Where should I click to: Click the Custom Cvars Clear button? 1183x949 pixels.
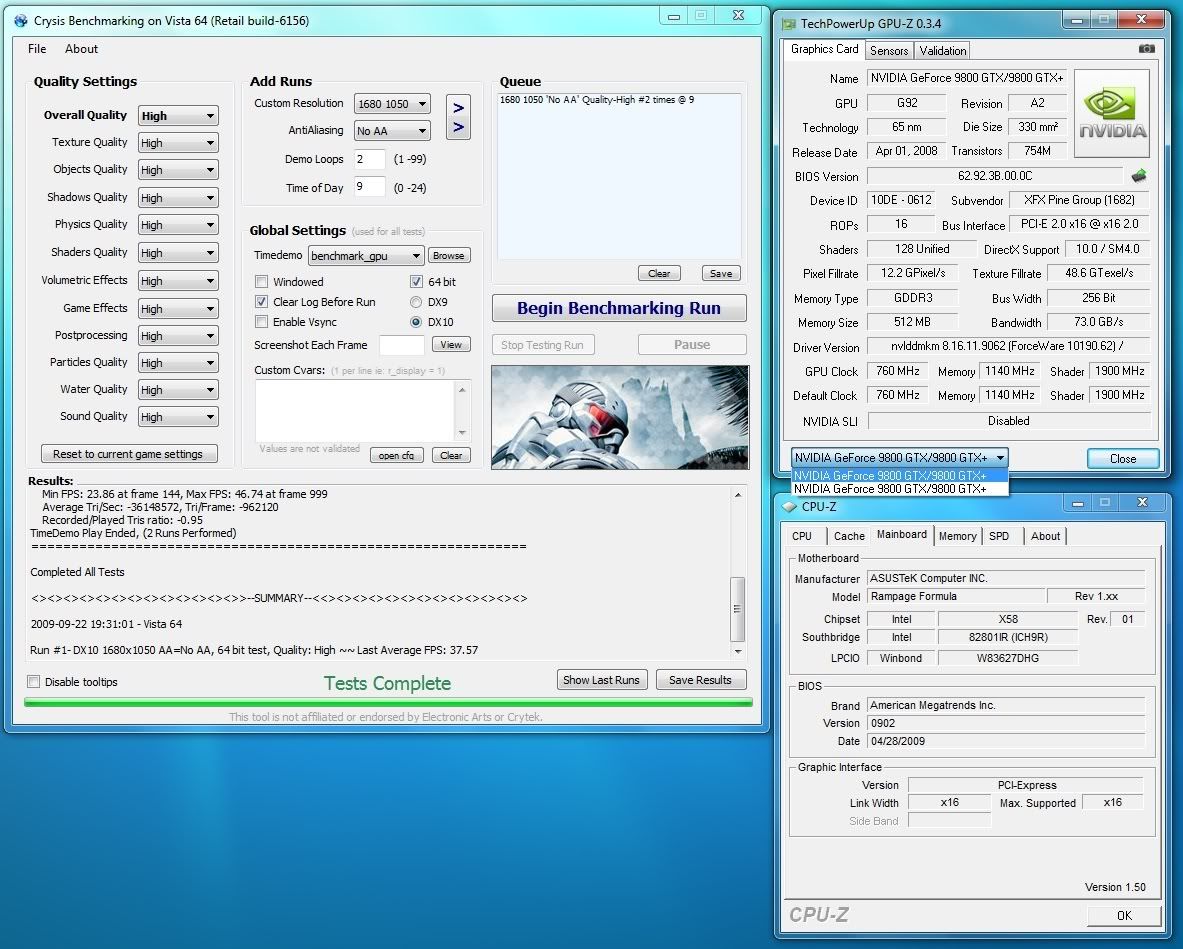451,455
